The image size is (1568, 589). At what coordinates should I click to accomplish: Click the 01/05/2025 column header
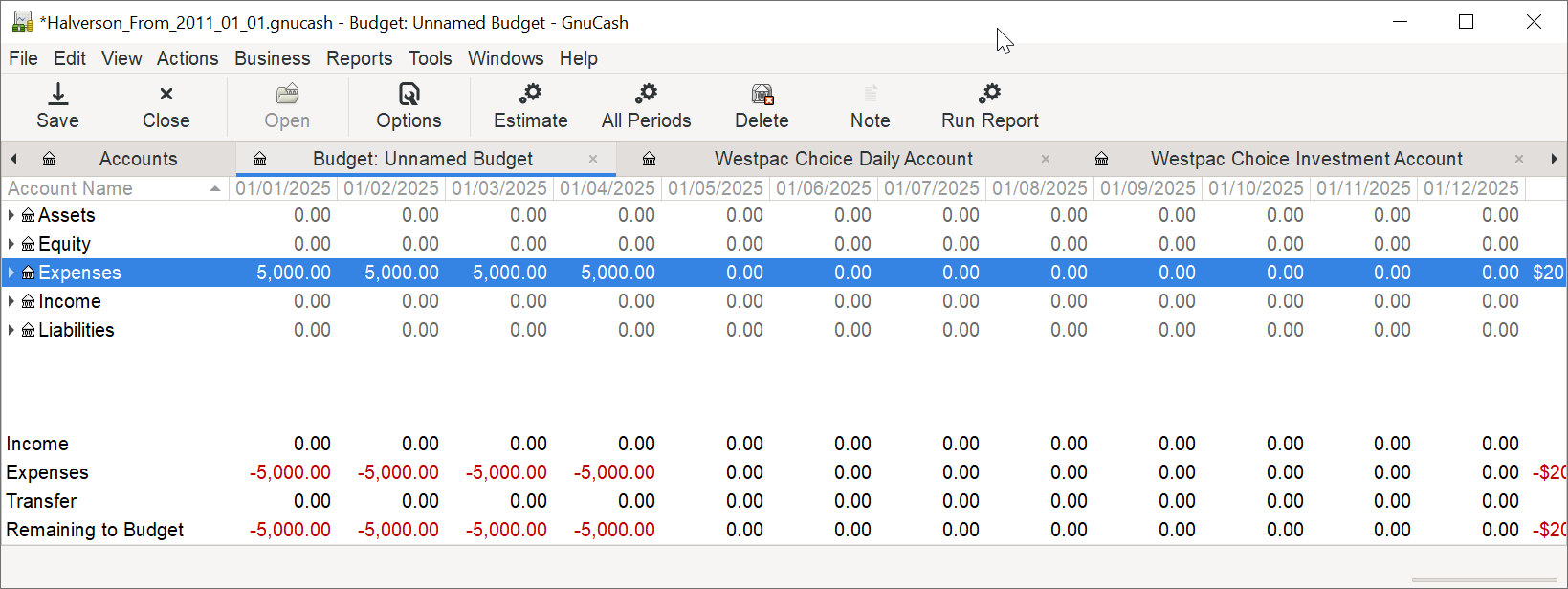[x=716, y=188]
